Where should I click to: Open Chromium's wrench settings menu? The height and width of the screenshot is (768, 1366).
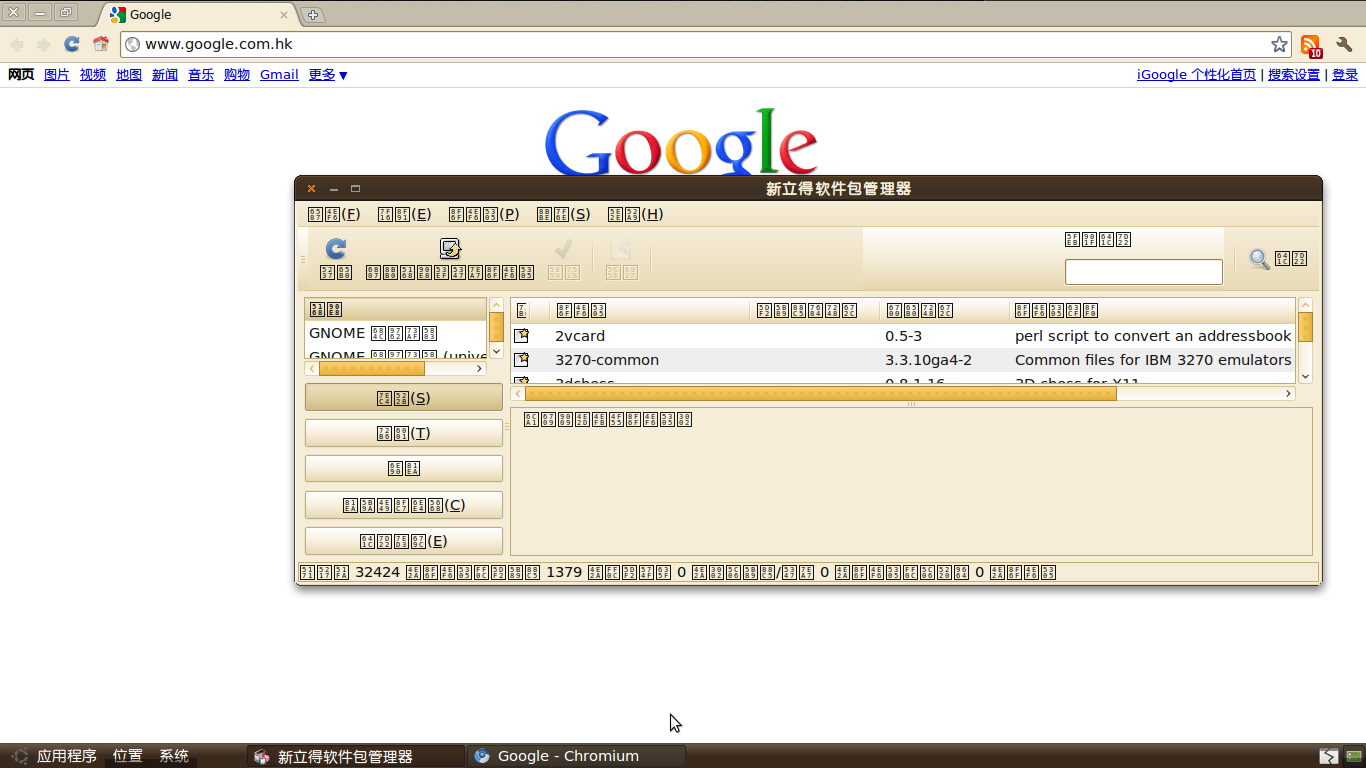(1344, 44)
